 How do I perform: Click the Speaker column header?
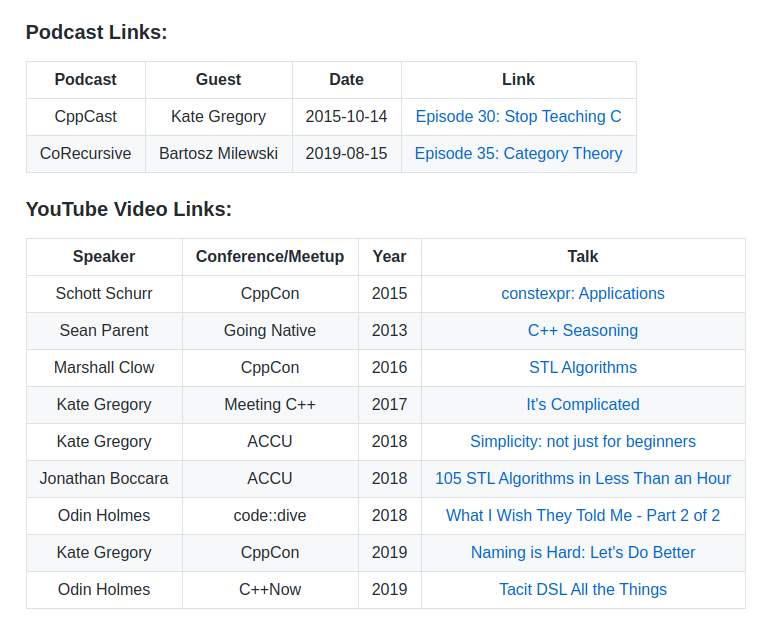tap(104, 257)
